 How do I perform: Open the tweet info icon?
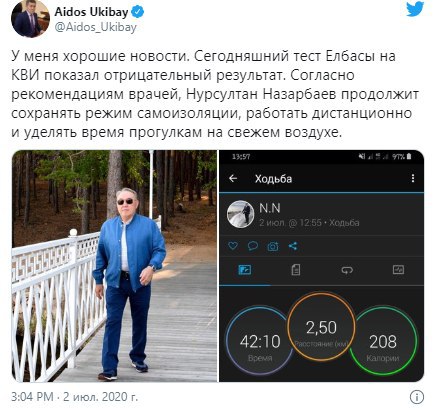417,397
